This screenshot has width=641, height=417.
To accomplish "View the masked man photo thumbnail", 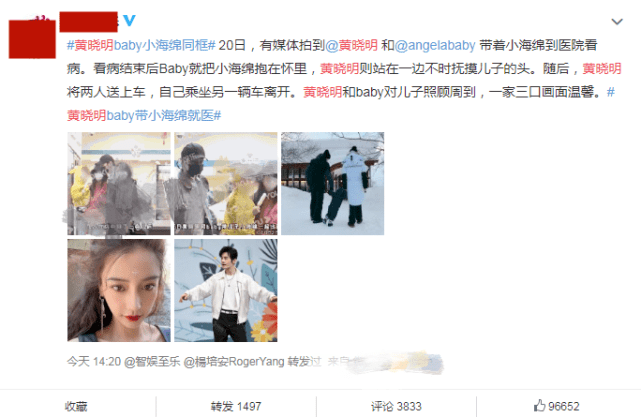I will 226,184.
